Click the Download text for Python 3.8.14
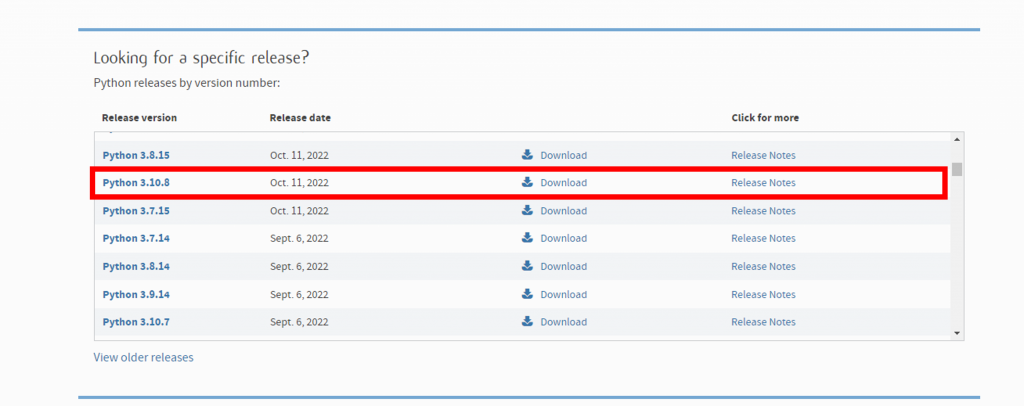1024x406 pixels. coord(564,266)
